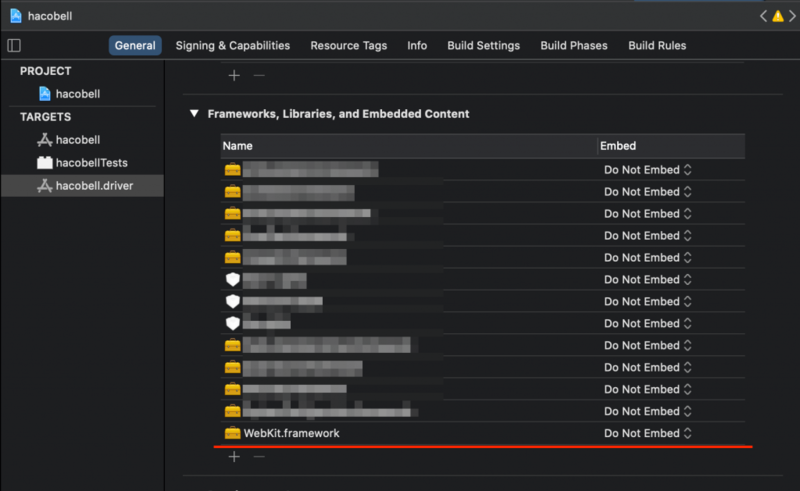800x491 pixels.
Task: Open Signing & Capabilities tab
Action: tap(233, 45)
